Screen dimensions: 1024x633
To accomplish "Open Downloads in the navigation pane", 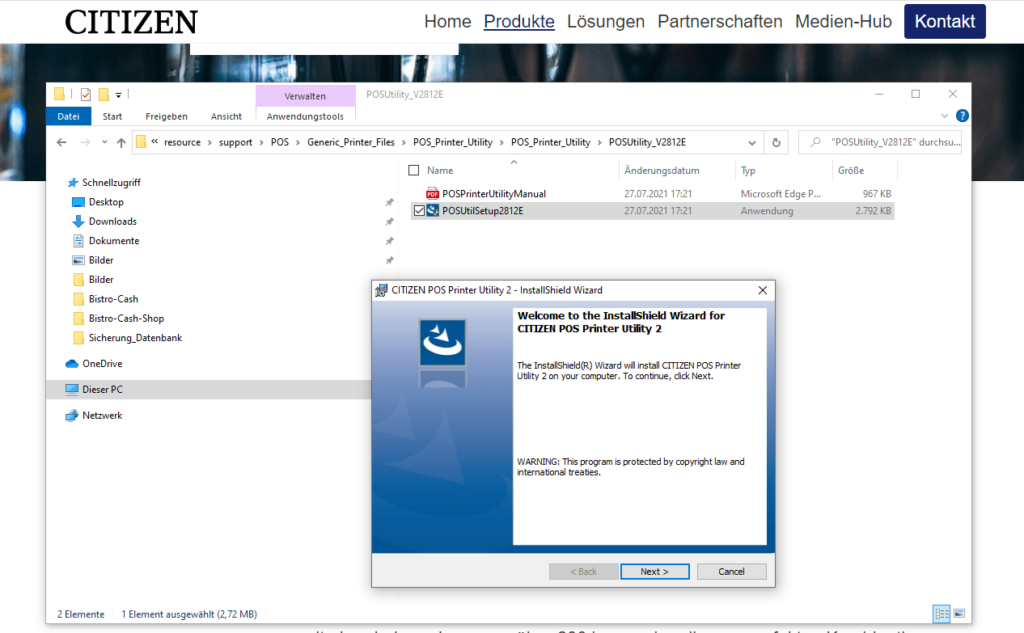I will (112, 221).
